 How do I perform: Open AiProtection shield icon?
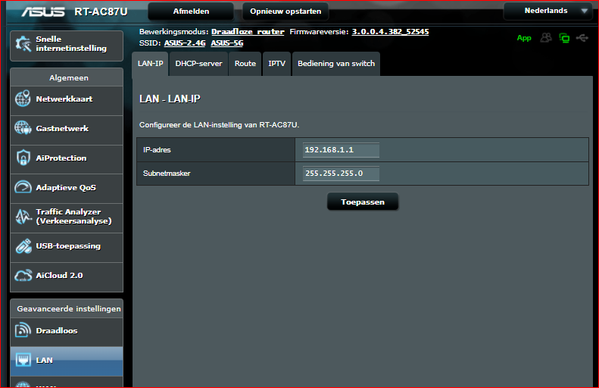(23, 157)
